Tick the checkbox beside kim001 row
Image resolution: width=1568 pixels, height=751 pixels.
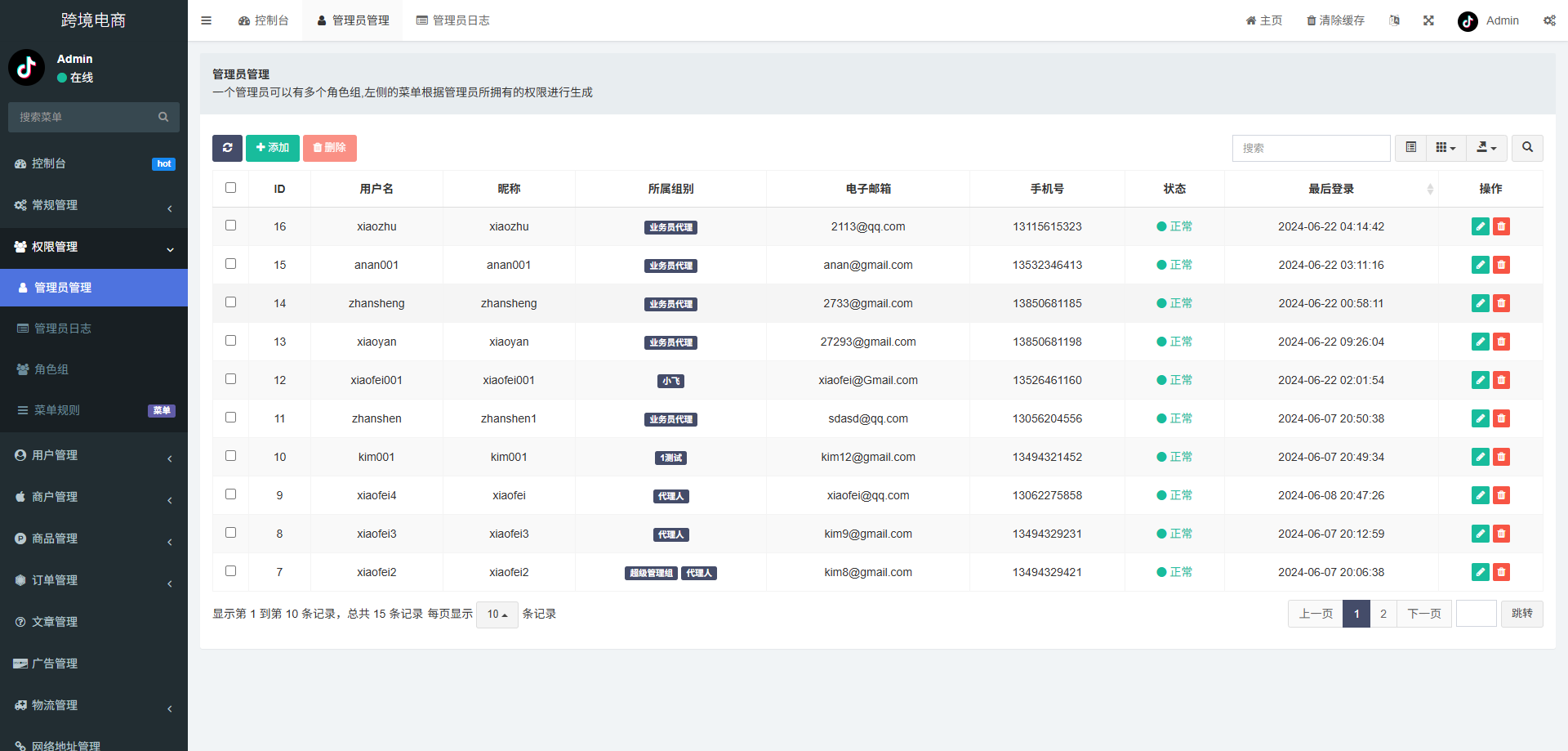[230, 455]
